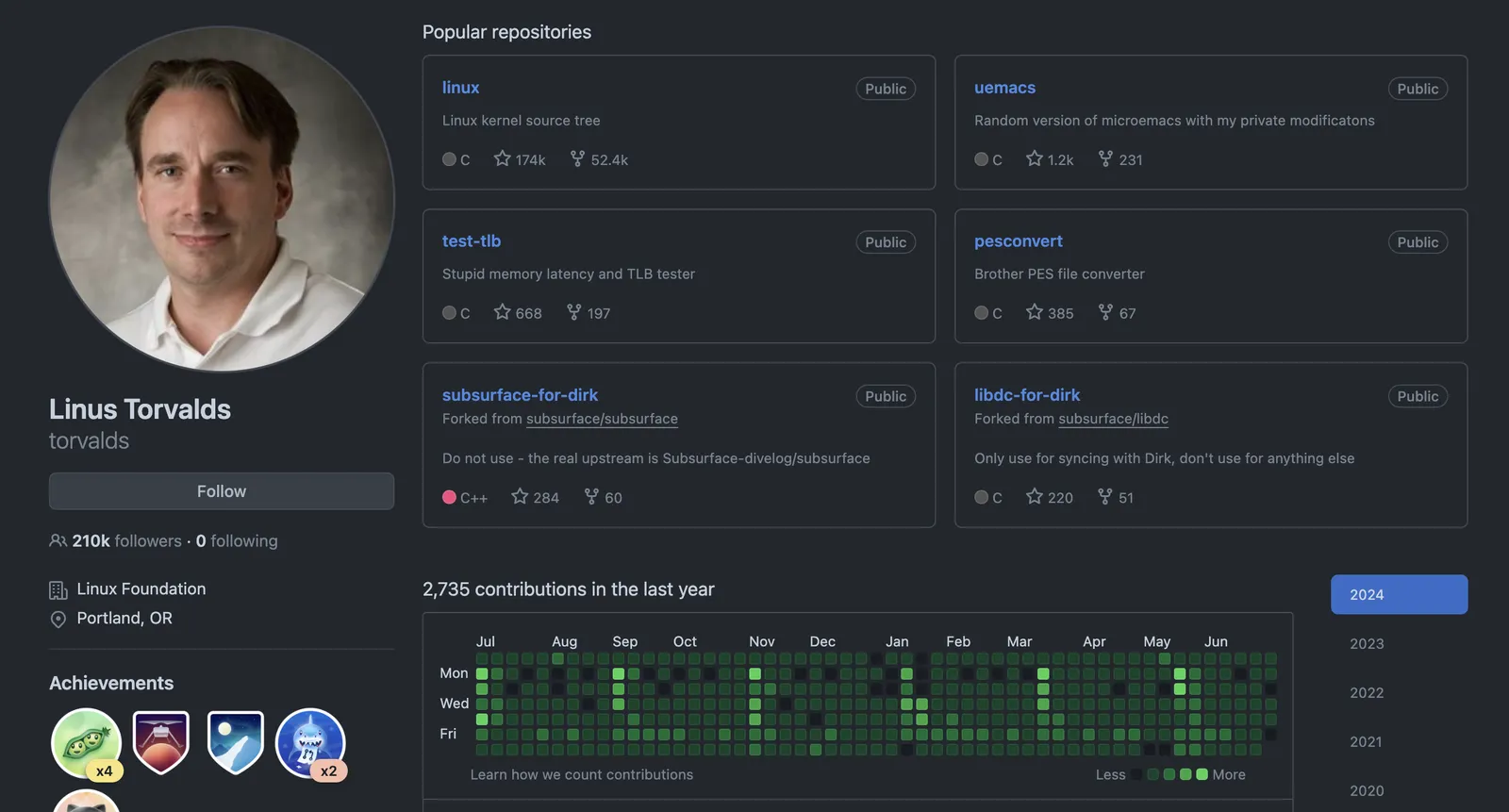
Task: Open the subsurface/libdc fork source
Action: [x=1113, y=419]
